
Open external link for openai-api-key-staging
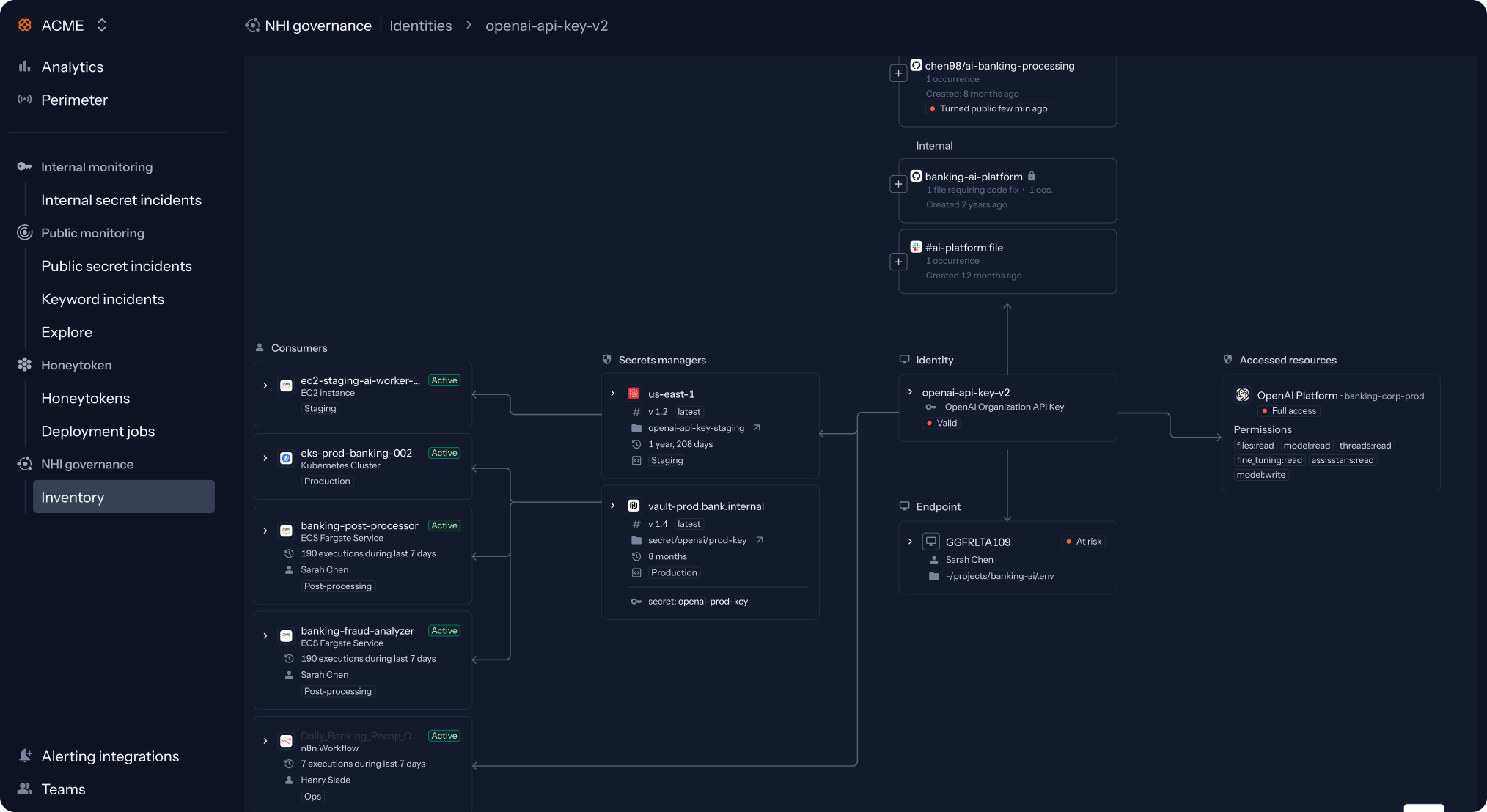pos(757,428)
